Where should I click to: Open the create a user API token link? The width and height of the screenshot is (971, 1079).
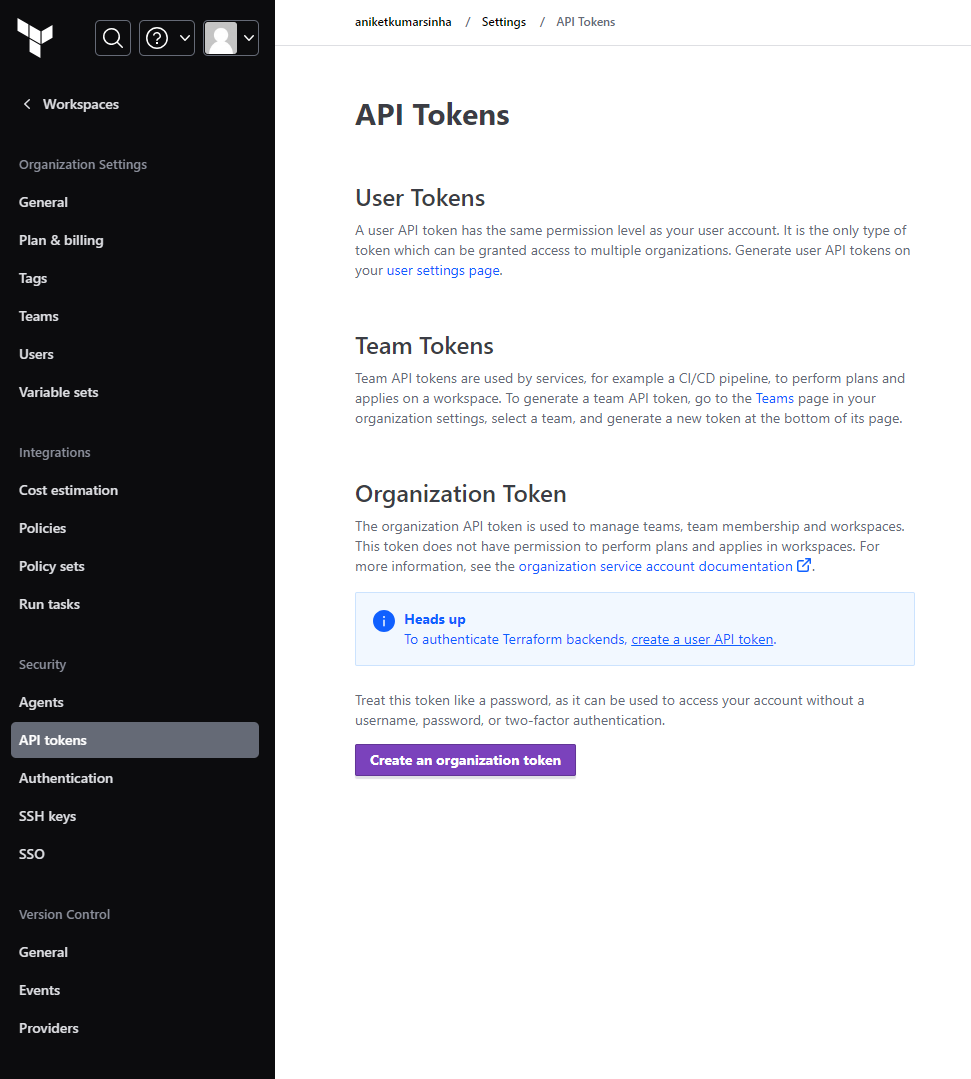coord(702,639)
